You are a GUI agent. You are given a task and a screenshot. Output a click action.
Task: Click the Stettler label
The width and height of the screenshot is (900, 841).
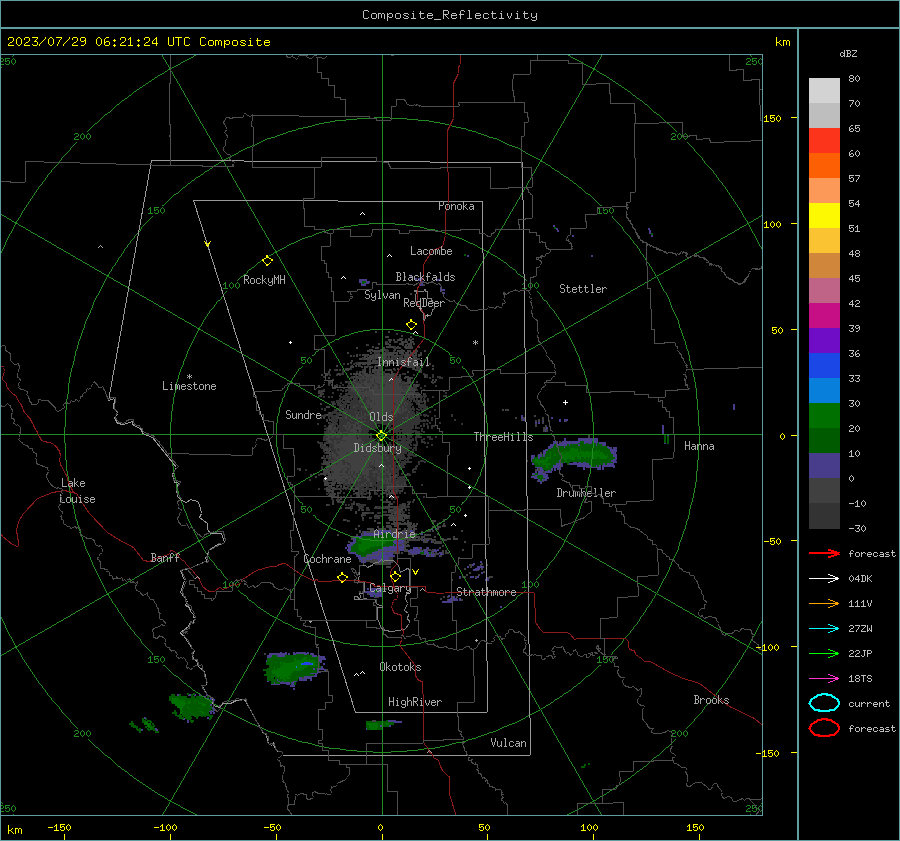point(583,289)
